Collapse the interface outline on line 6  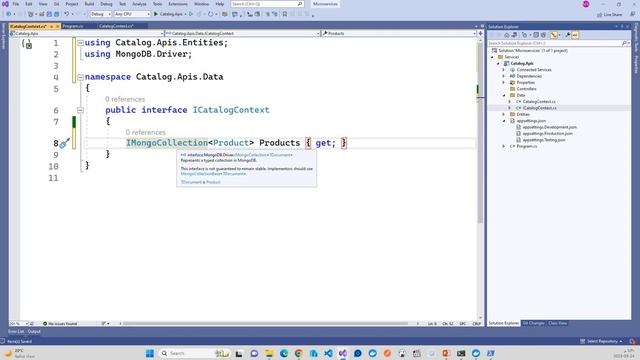coord(80,110)
